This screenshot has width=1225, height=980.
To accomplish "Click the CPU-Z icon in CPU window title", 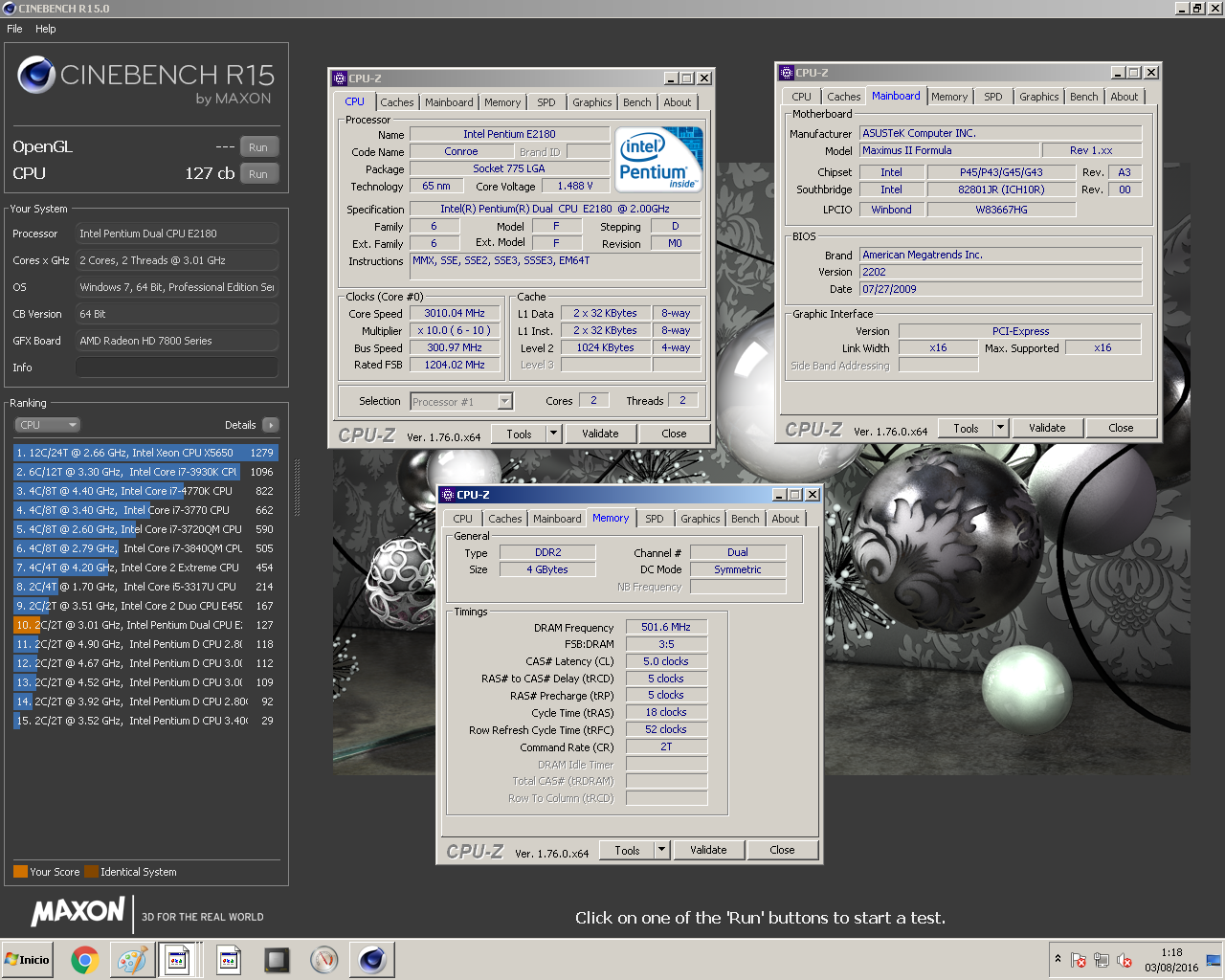I will coord(340,78).
